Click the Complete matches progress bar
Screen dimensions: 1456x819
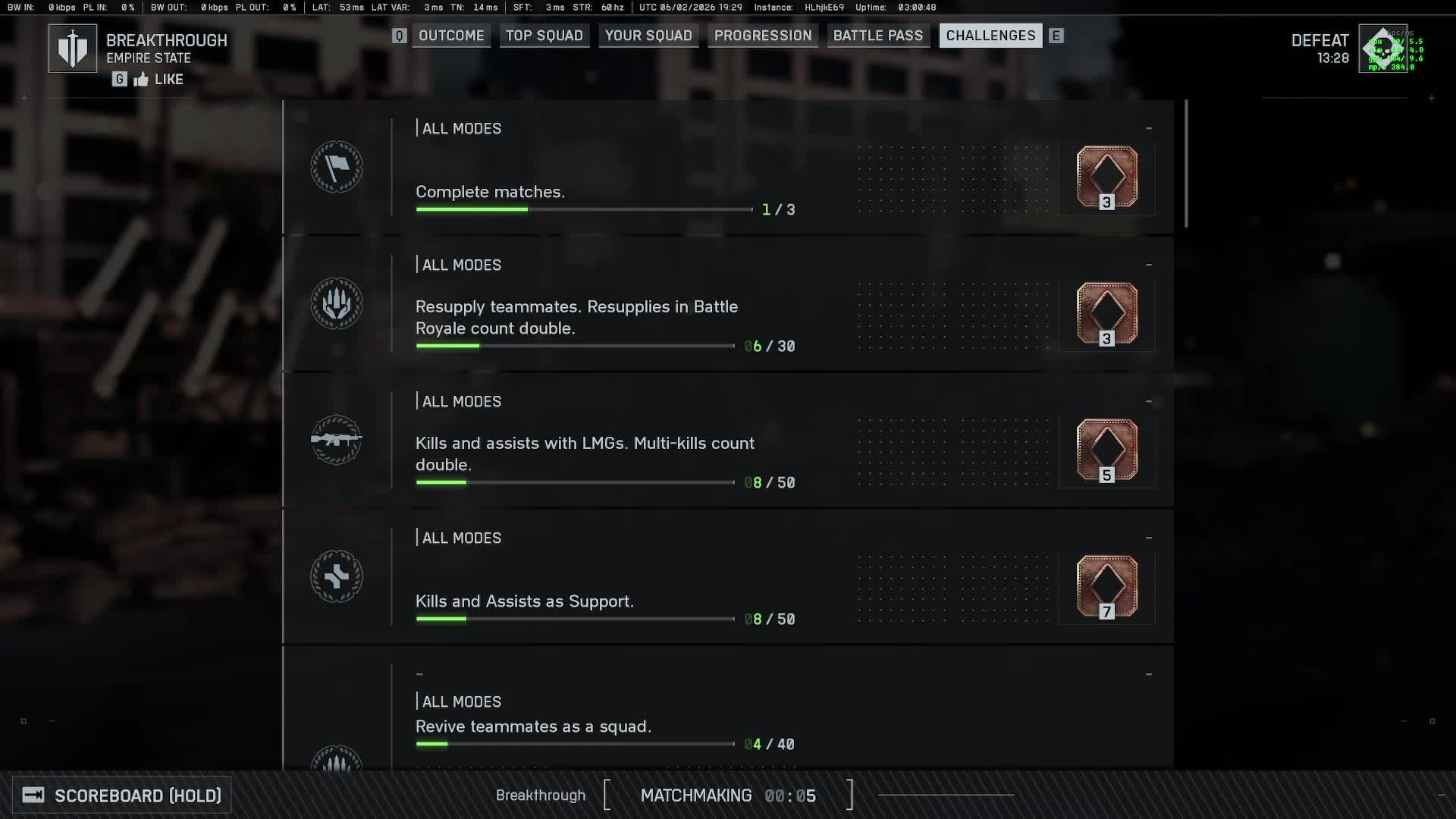click(x=584, y=209)
